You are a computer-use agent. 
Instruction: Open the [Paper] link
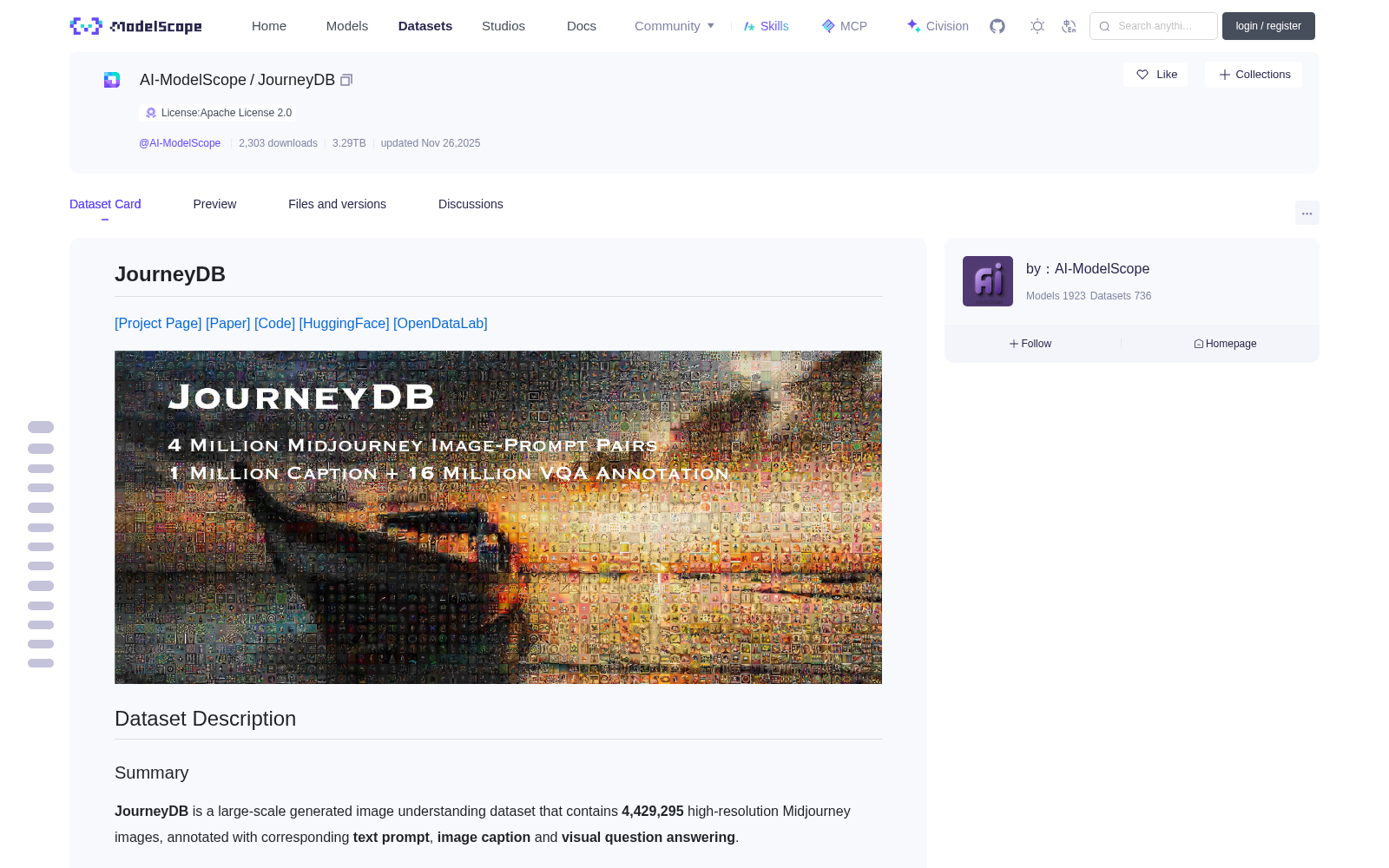(228, 323)
